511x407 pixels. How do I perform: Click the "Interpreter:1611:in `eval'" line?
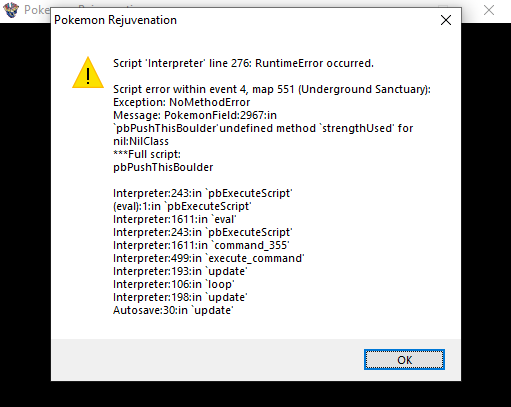point(174,219)
